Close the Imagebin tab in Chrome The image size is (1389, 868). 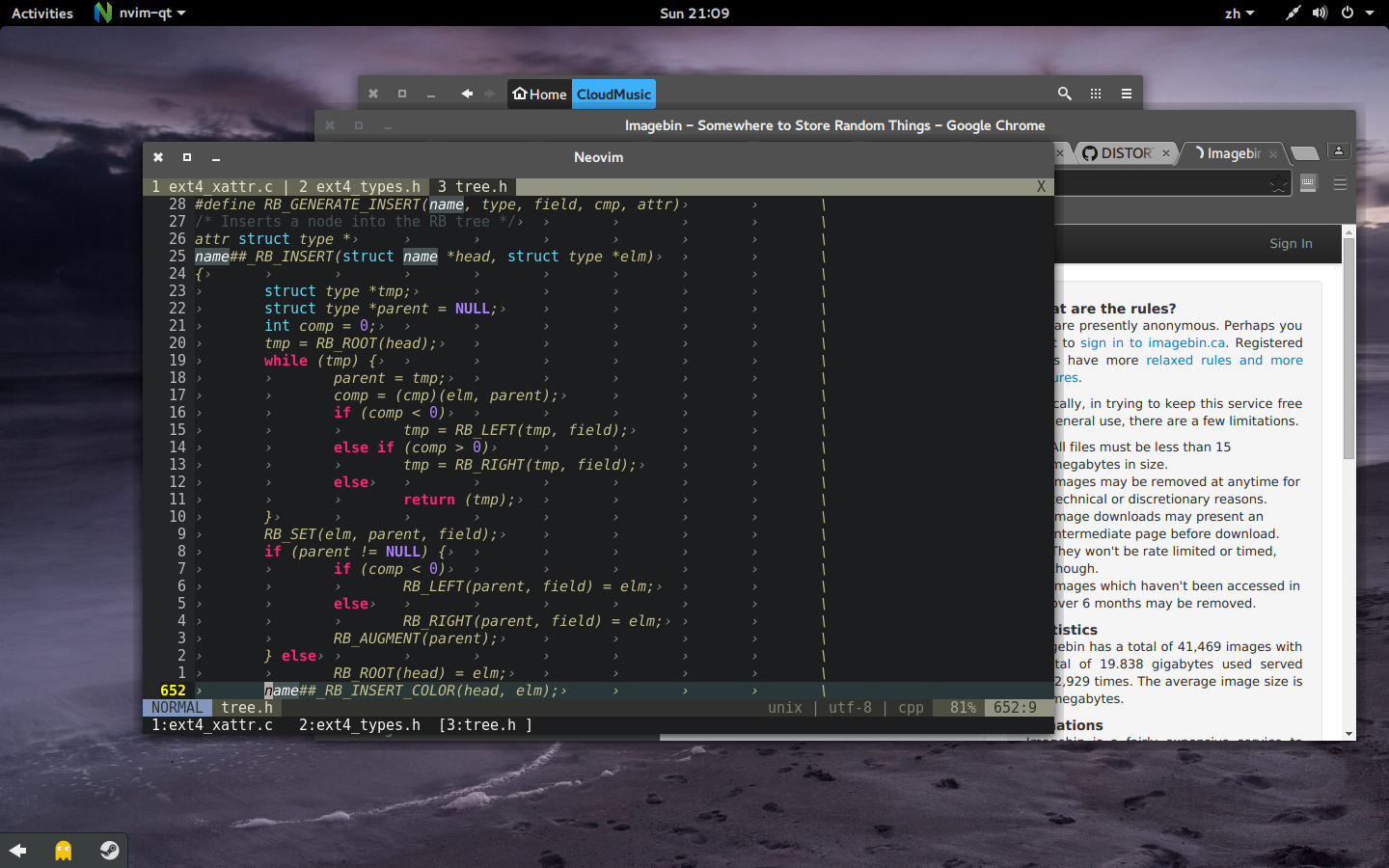(x=1272, y=154)
